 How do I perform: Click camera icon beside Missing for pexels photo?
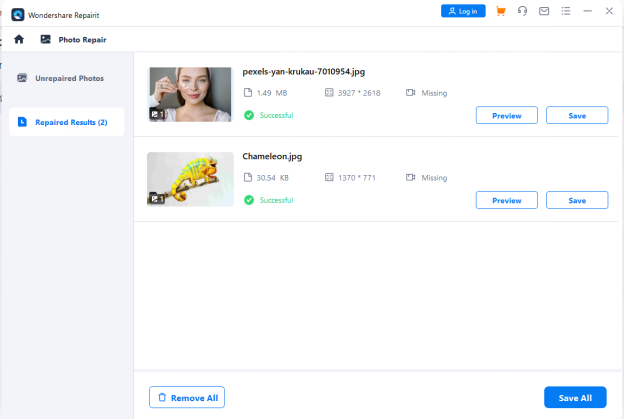pyautogui.click(x=410, y=93)
